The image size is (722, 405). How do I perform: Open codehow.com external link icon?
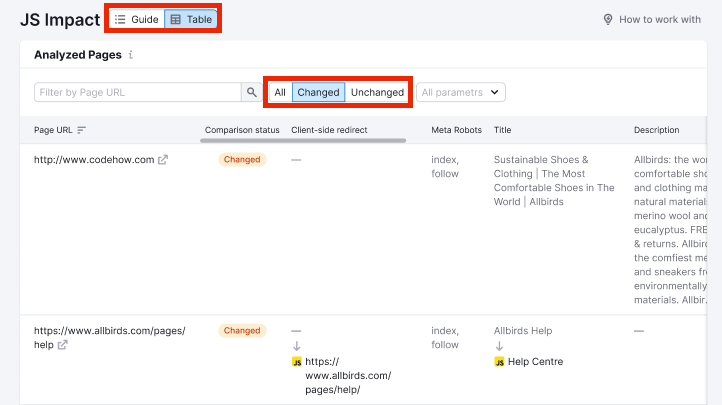tap(163, 160)
